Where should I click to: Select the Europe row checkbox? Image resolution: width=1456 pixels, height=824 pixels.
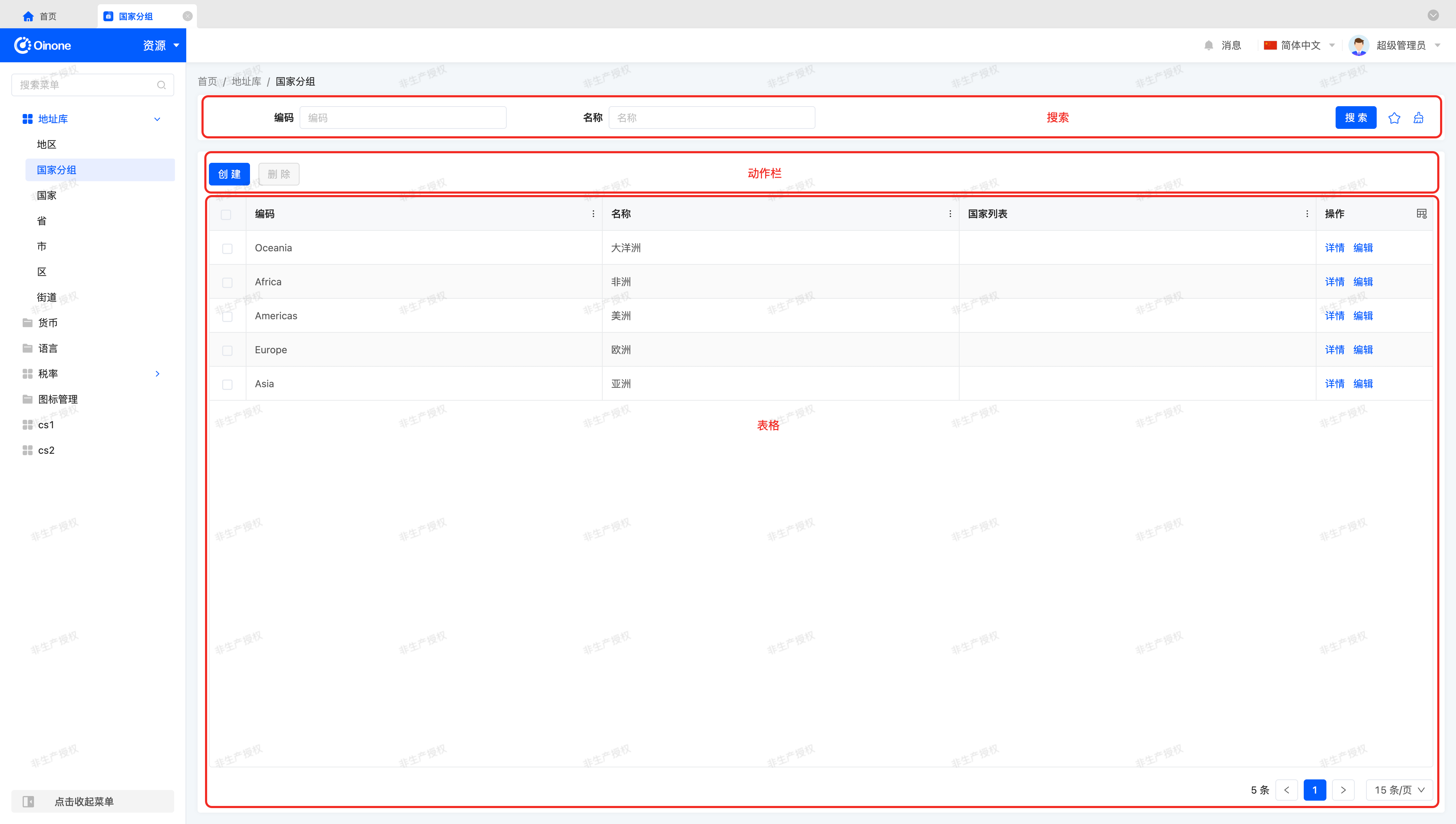[227, 350]
